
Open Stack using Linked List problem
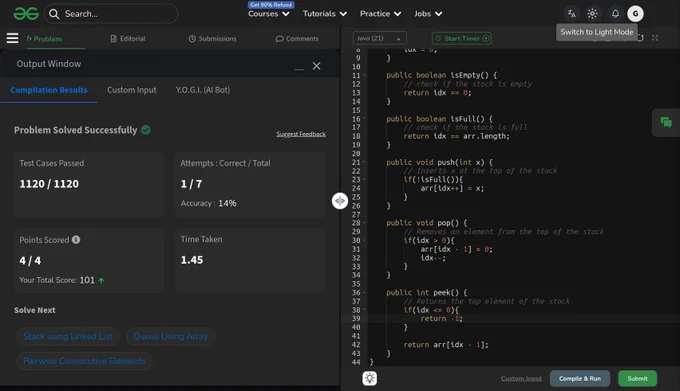pos(68,336)
